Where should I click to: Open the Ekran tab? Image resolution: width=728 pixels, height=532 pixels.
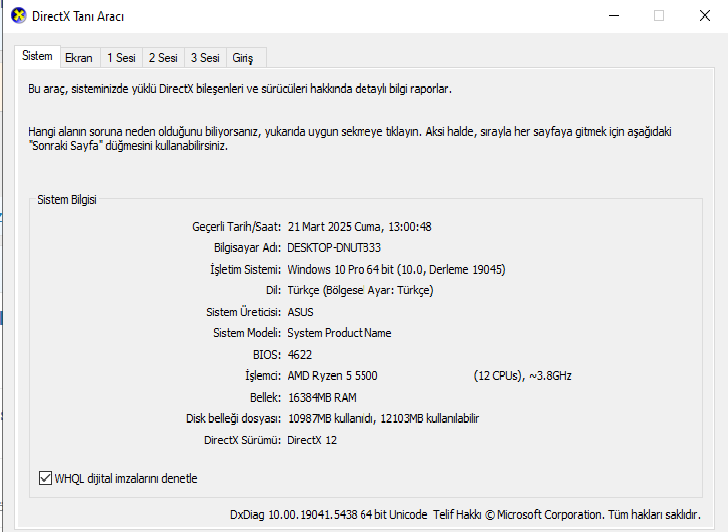click(79, 58)
